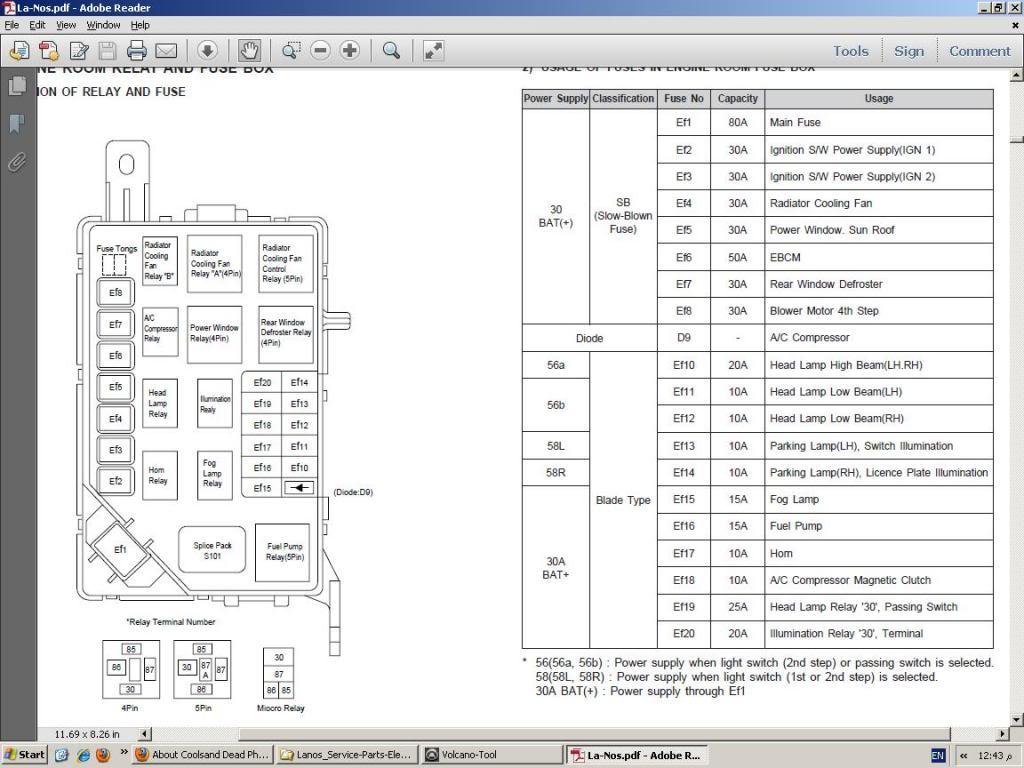Click horizontal scrollbar left arrow
The width and height of the screenshot is (1024, 768).
coord(144,734)
